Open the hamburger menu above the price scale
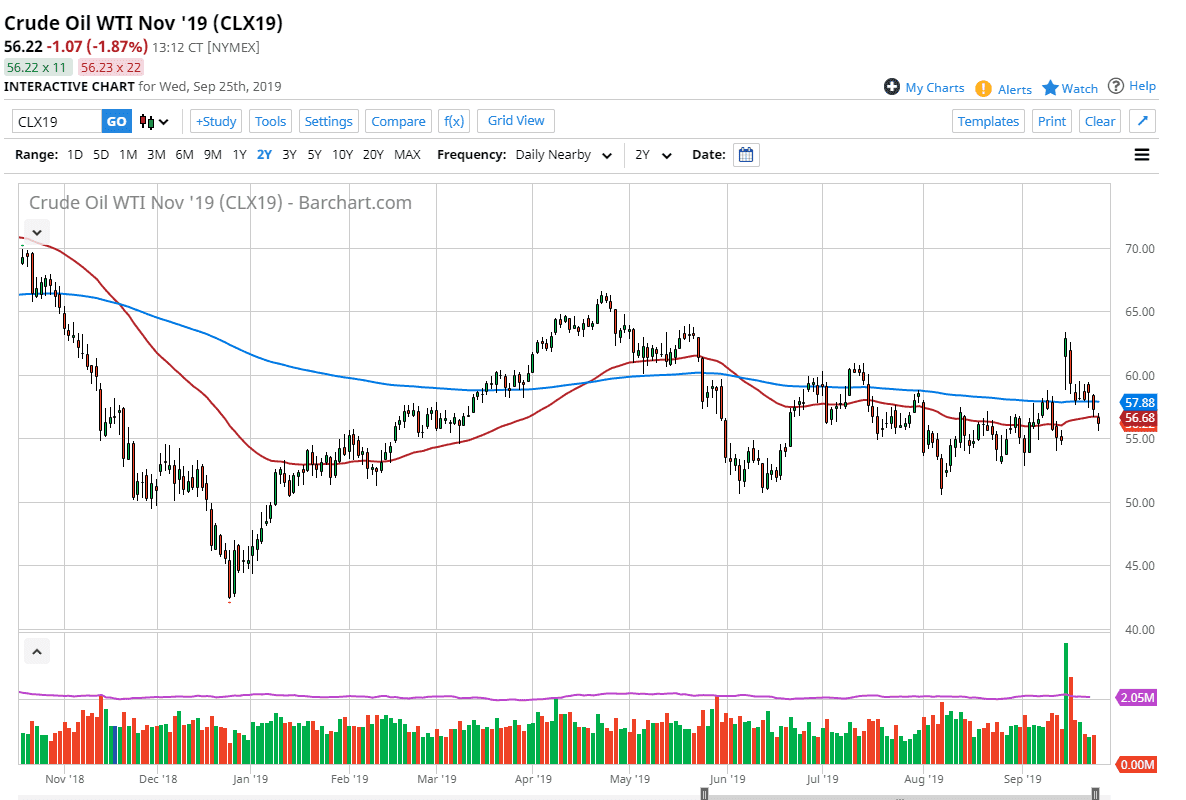 coord(1141,154)
